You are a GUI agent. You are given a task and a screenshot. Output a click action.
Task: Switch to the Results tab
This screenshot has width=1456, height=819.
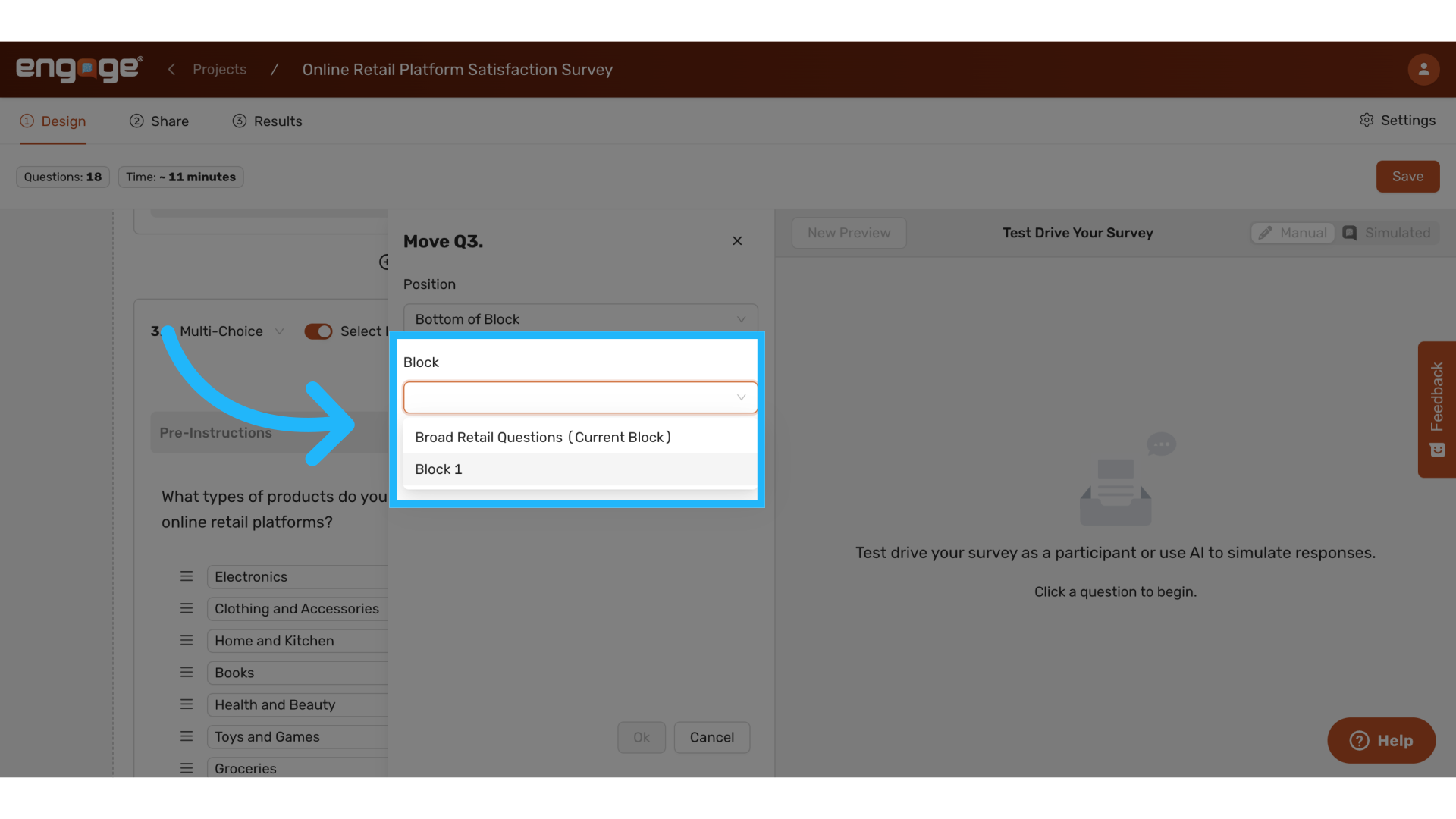pos(267,121)
